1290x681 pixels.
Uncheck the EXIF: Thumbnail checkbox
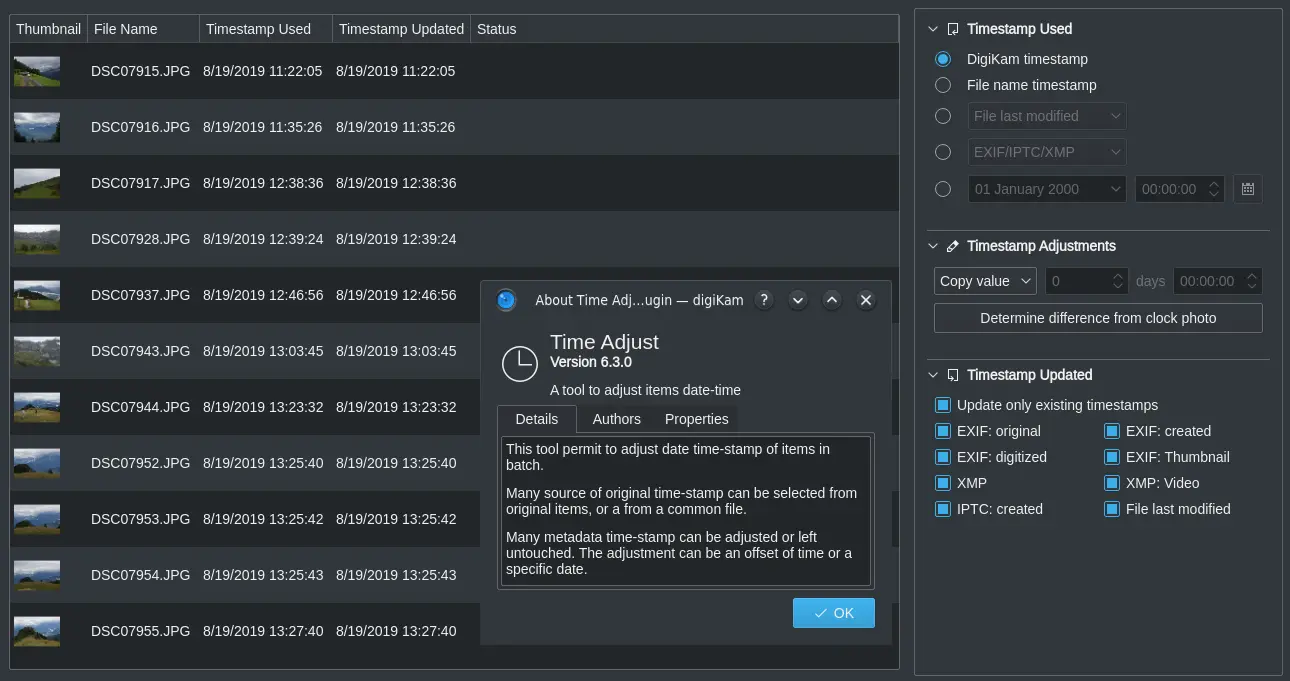(1111, 457)
